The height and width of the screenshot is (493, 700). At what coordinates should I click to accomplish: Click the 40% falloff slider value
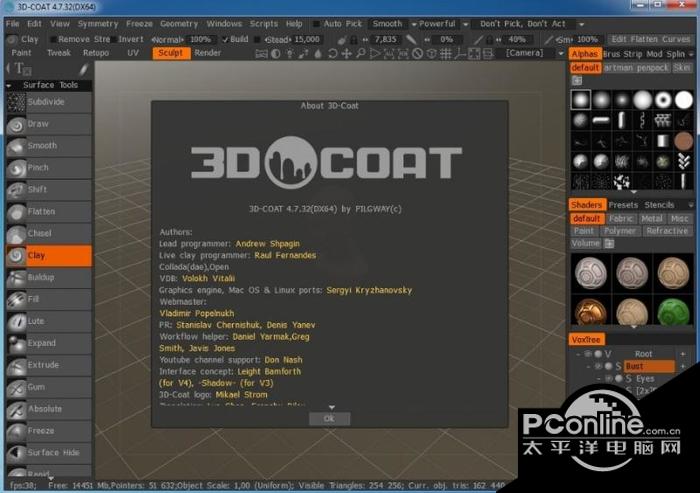tap(517, 39)
